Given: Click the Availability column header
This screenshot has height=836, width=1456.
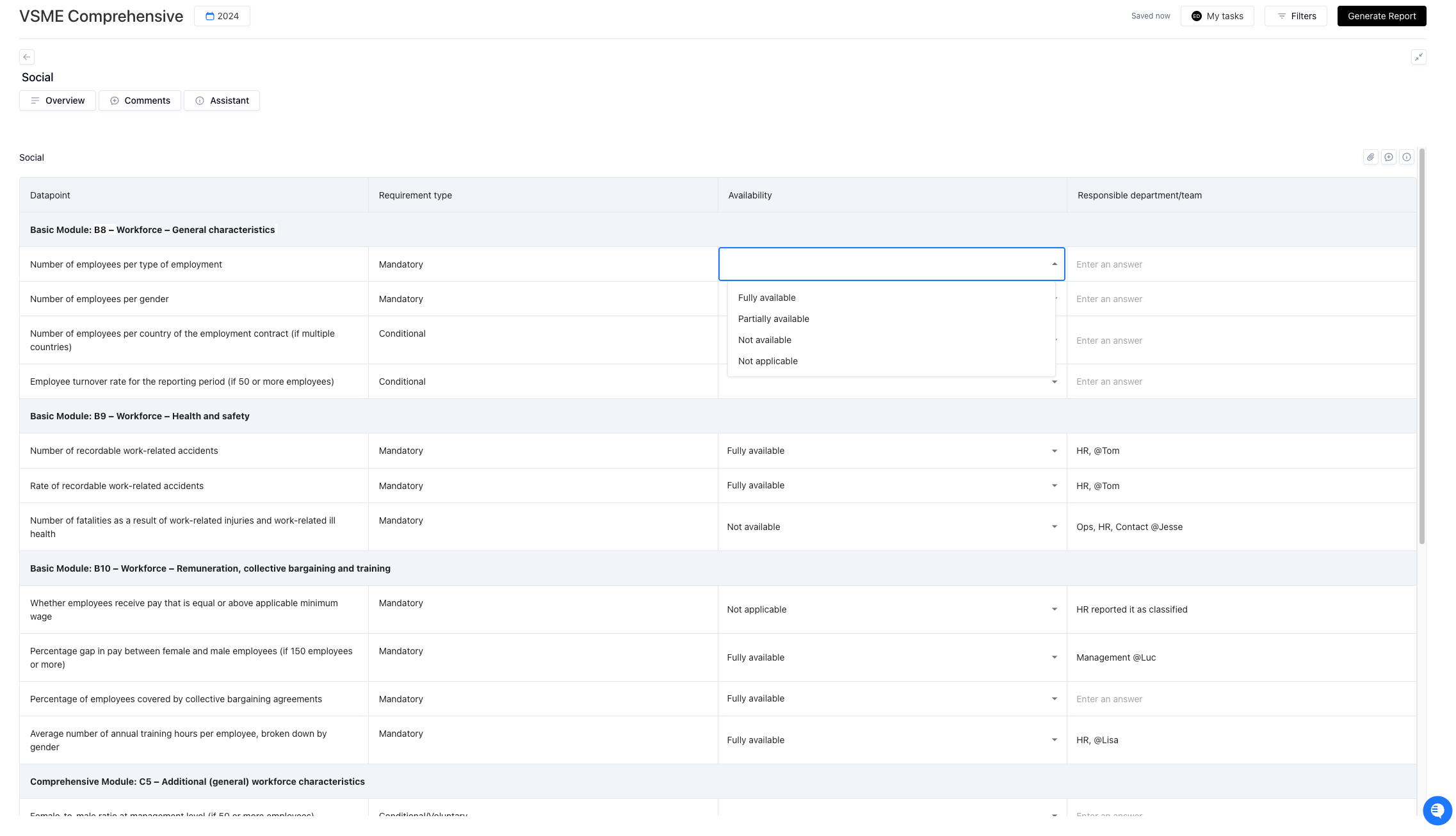Looking at the screenshot, I should 893,195.
